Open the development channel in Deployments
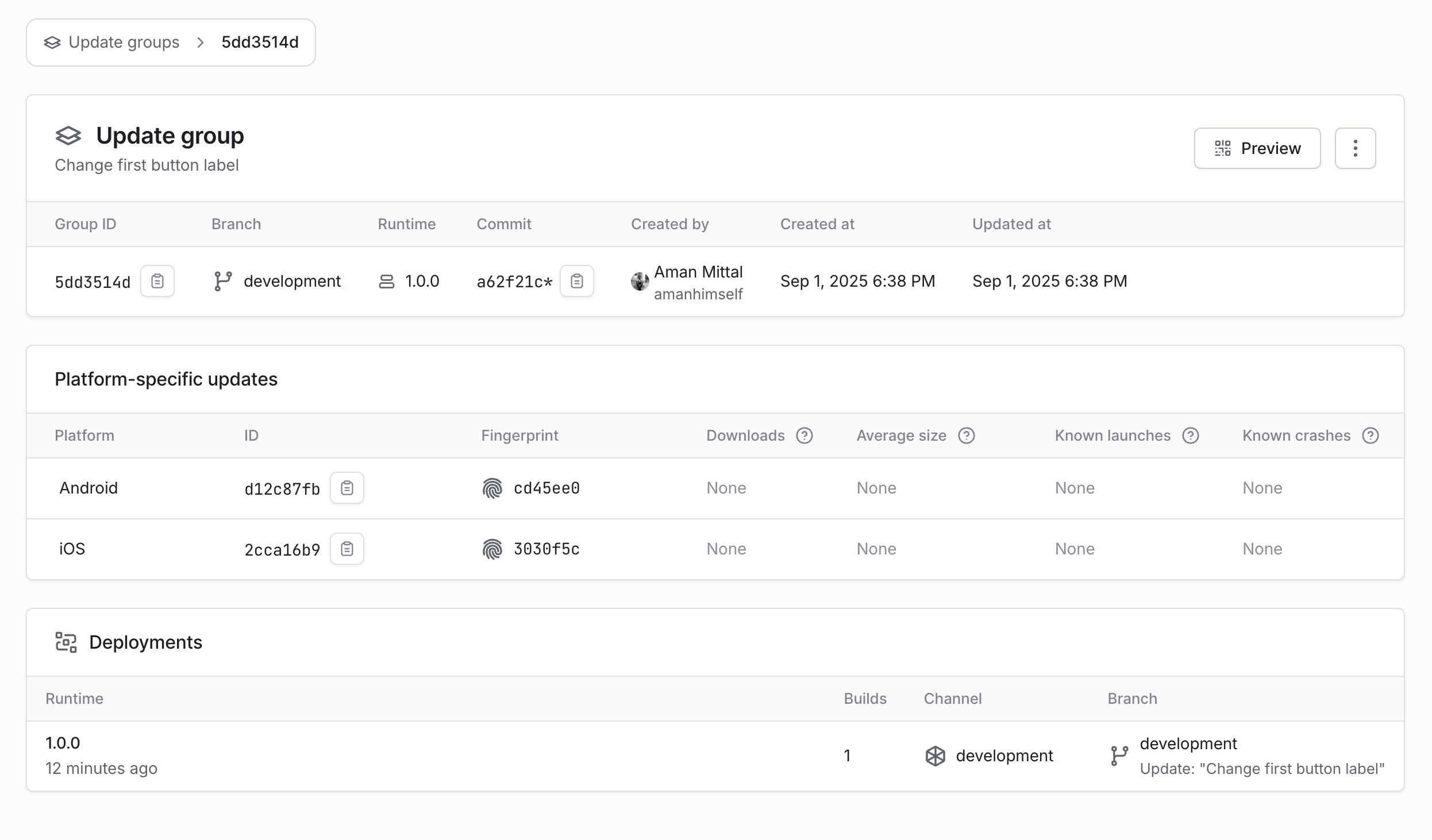The width and height of the screenshot is (1432, 840). coord(1003,756)
